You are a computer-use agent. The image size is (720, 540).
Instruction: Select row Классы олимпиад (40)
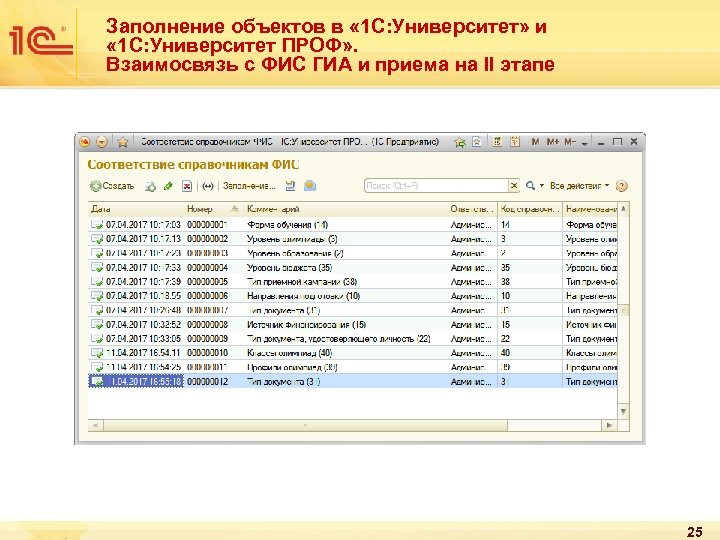[353, 353]
